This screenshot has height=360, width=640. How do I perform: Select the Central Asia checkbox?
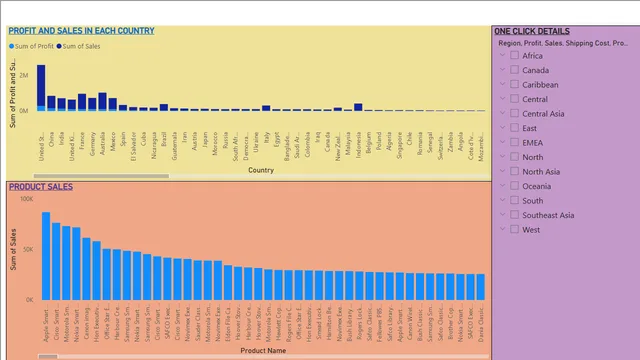point(514,113)
